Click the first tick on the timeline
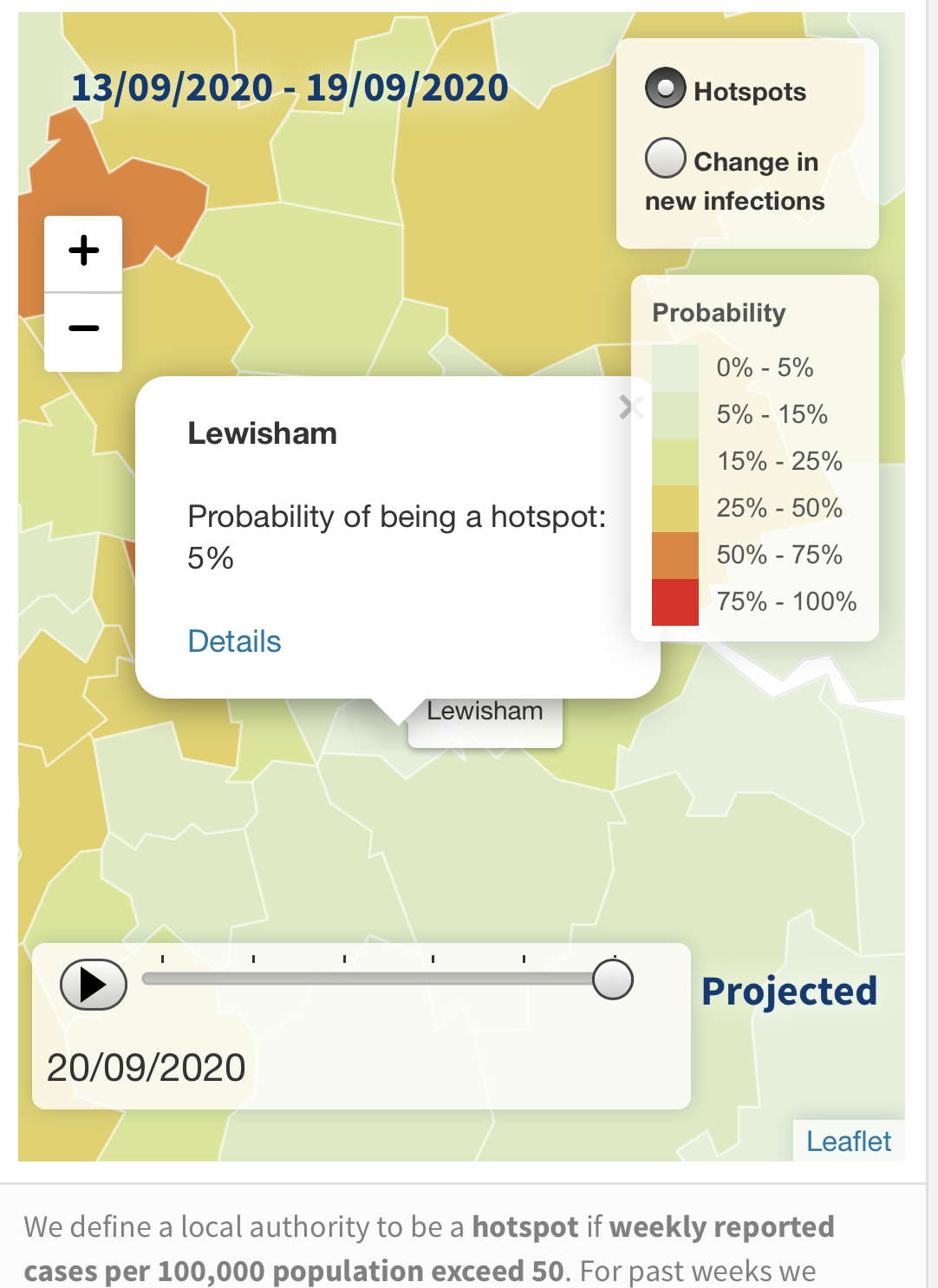The image size is (938, 1288). (162, 959)
